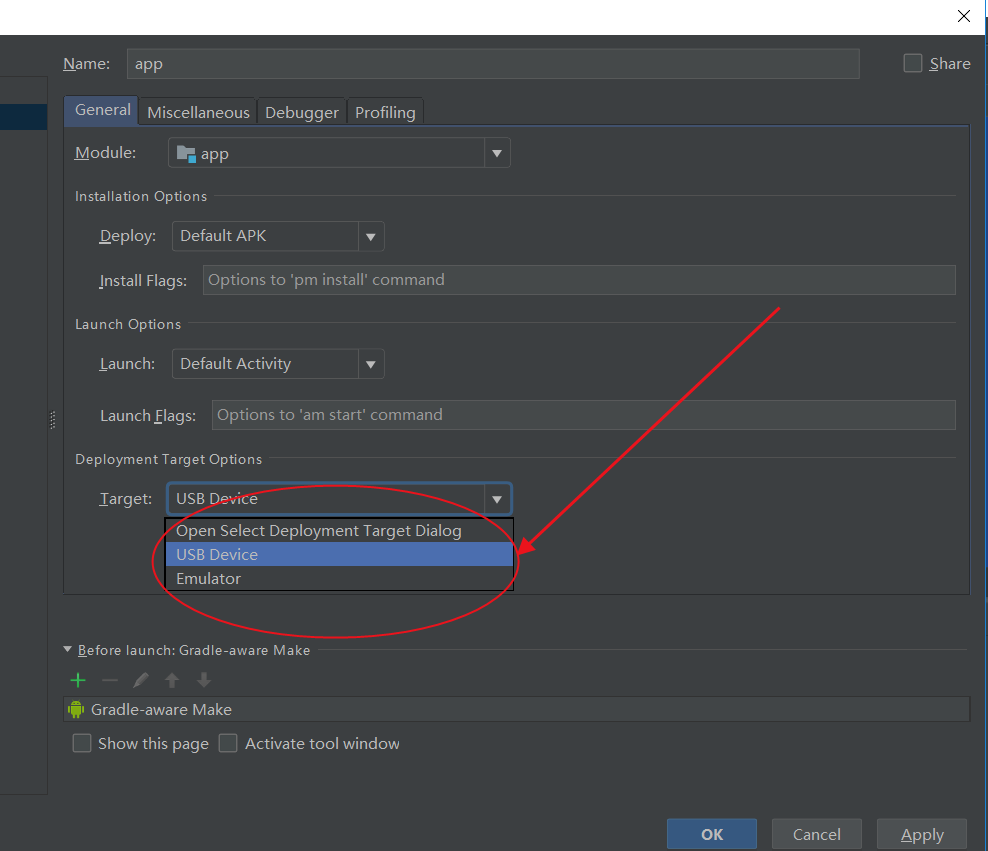The height and width of the screenshot is (851, 988).
Task: Enable the Share checkbox
Action: [x=912, y=63]
